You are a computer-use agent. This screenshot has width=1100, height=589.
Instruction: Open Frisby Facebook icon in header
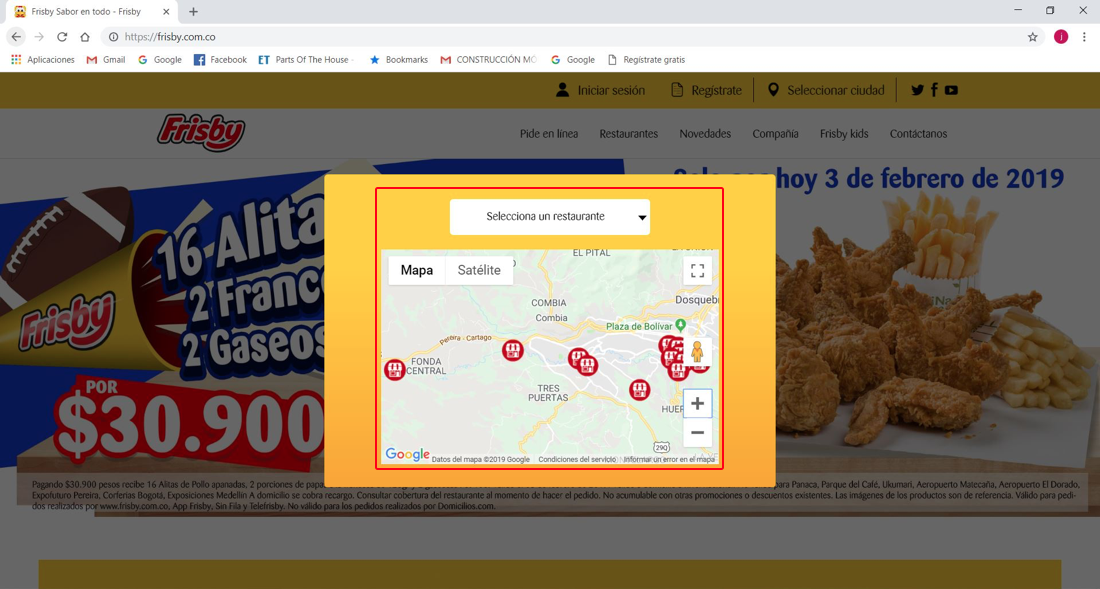tap(934, 90)
